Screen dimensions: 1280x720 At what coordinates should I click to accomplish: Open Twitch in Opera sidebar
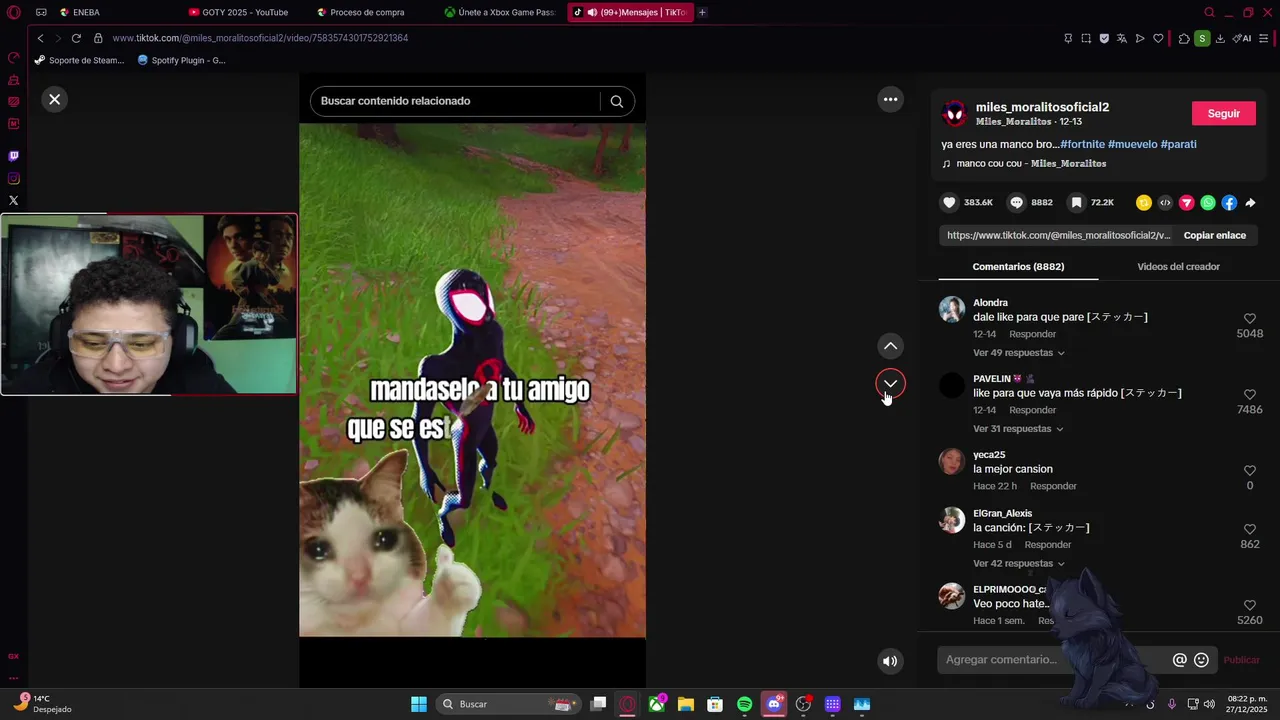tap(13, 156)
